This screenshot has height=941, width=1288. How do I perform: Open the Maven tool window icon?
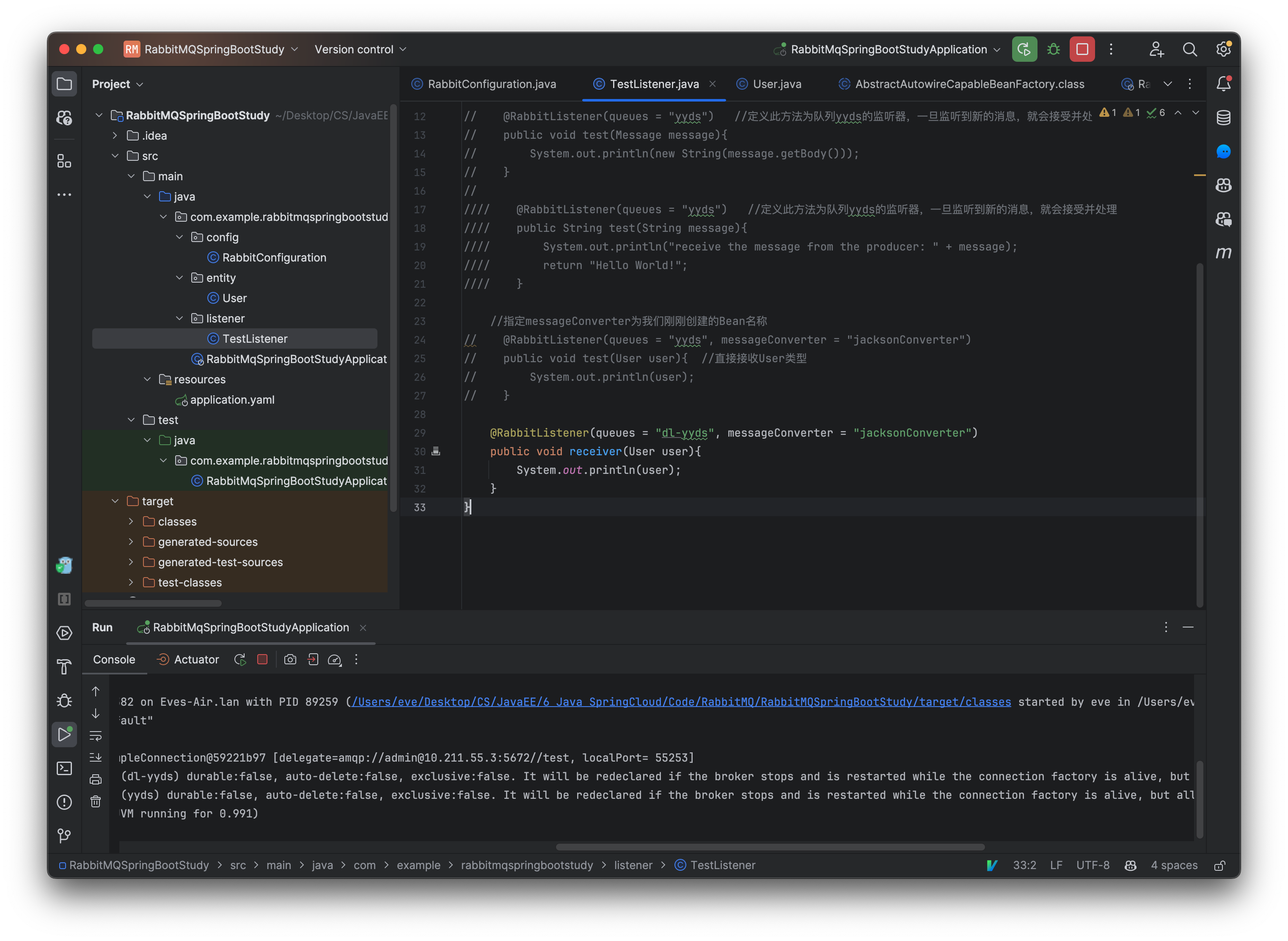pyautogui.click(x=1224, y=252)
